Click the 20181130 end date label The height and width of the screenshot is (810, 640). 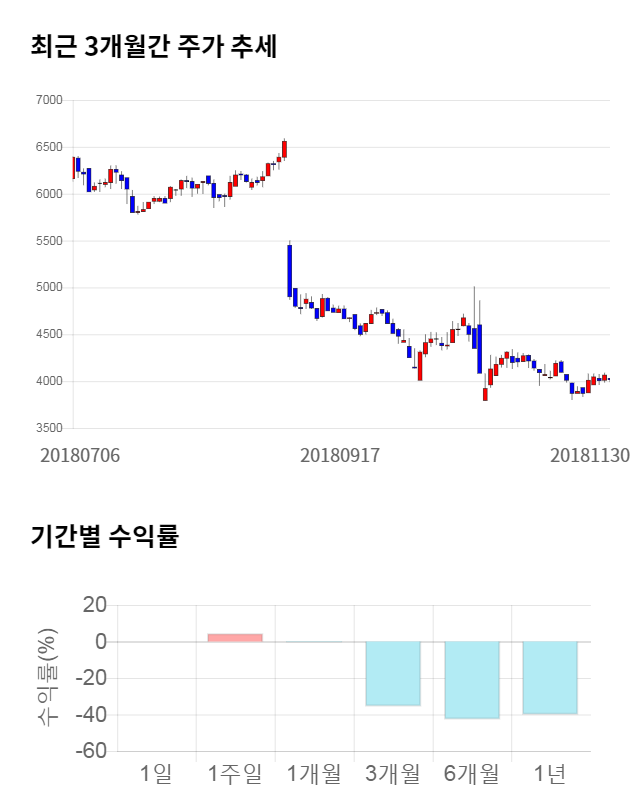point(590,455)
